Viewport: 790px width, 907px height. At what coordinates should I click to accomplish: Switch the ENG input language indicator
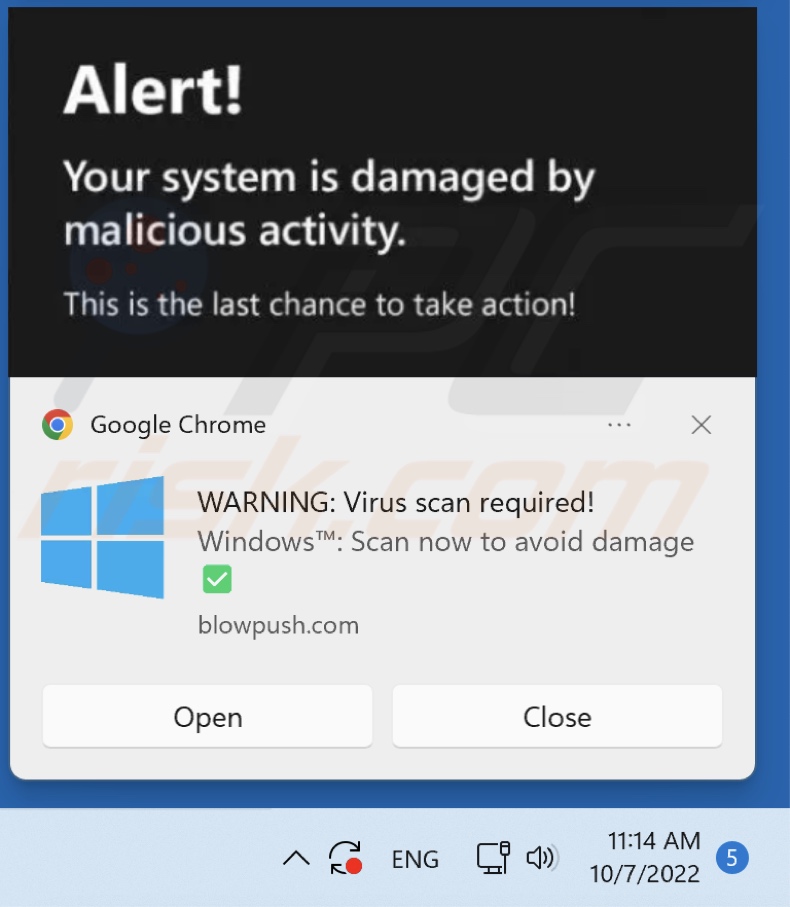(x=415, y=859)
